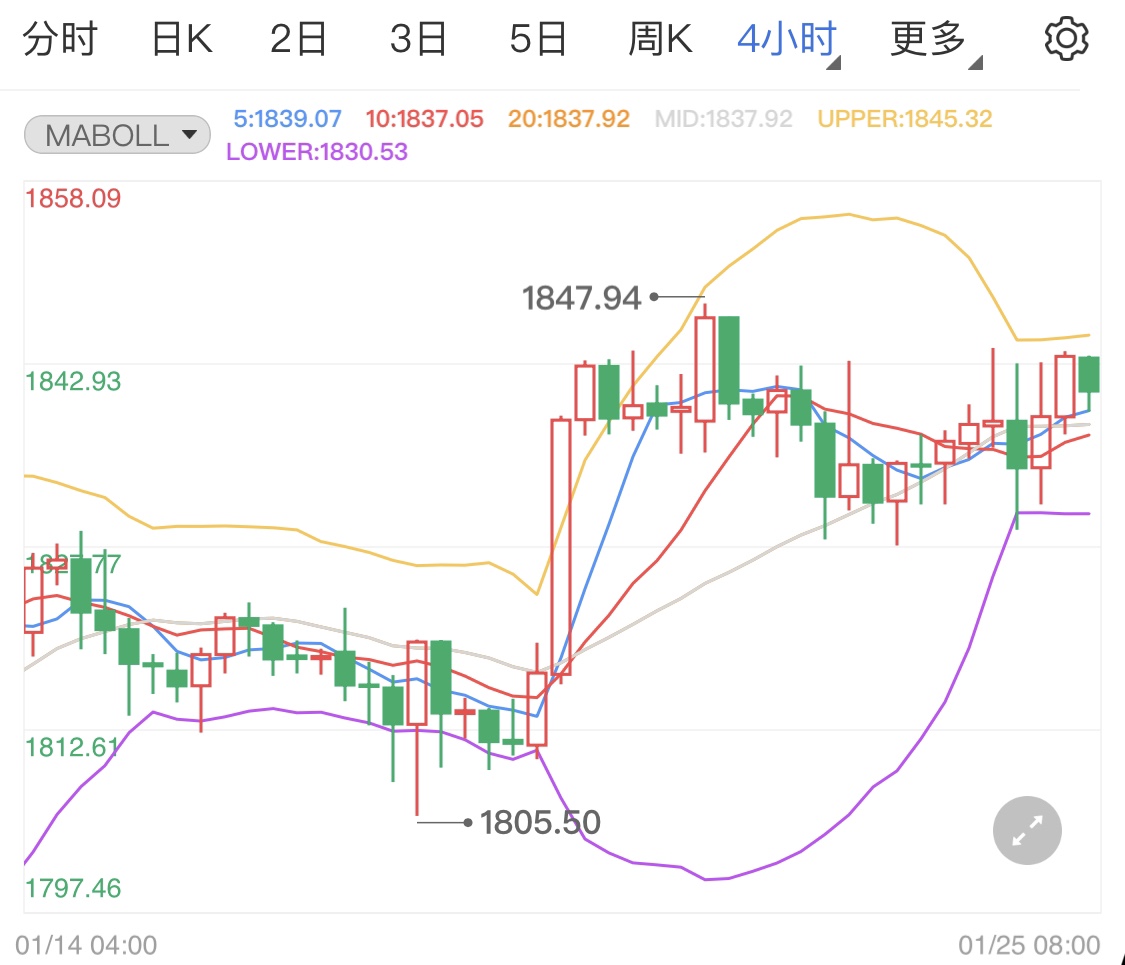Screen dimensions: 1125x965
Task: Click the 1805.50 low price marker
Action: click(540, 822)
